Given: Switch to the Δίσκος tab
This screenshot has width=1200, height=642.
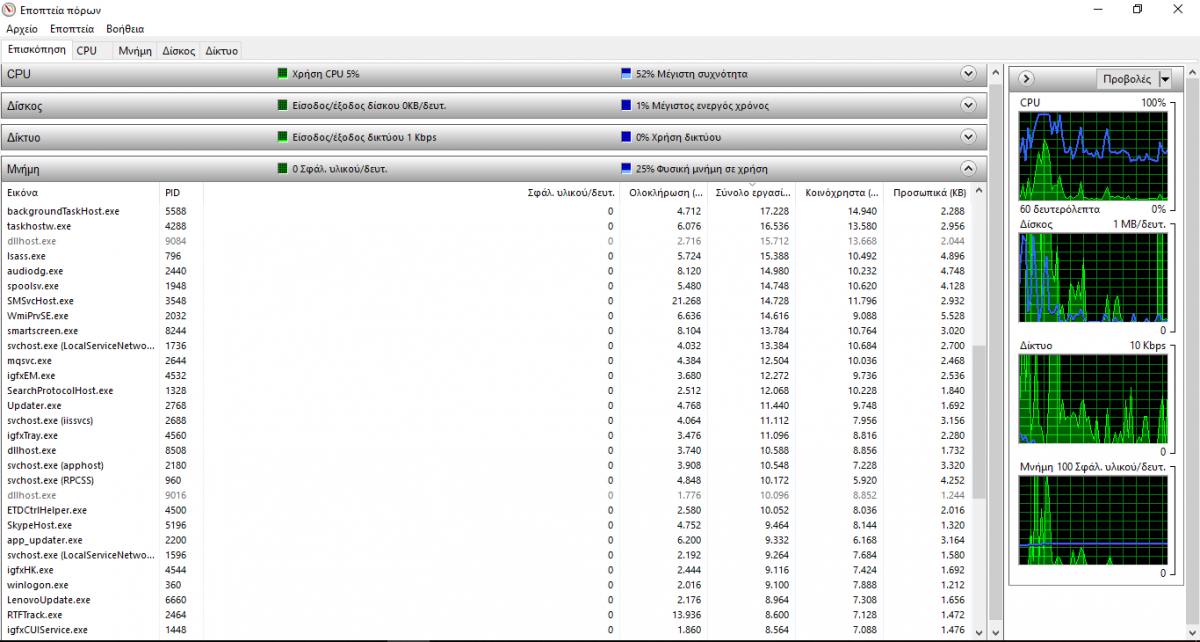Looking at the screenshot, I should click(179, 50).
